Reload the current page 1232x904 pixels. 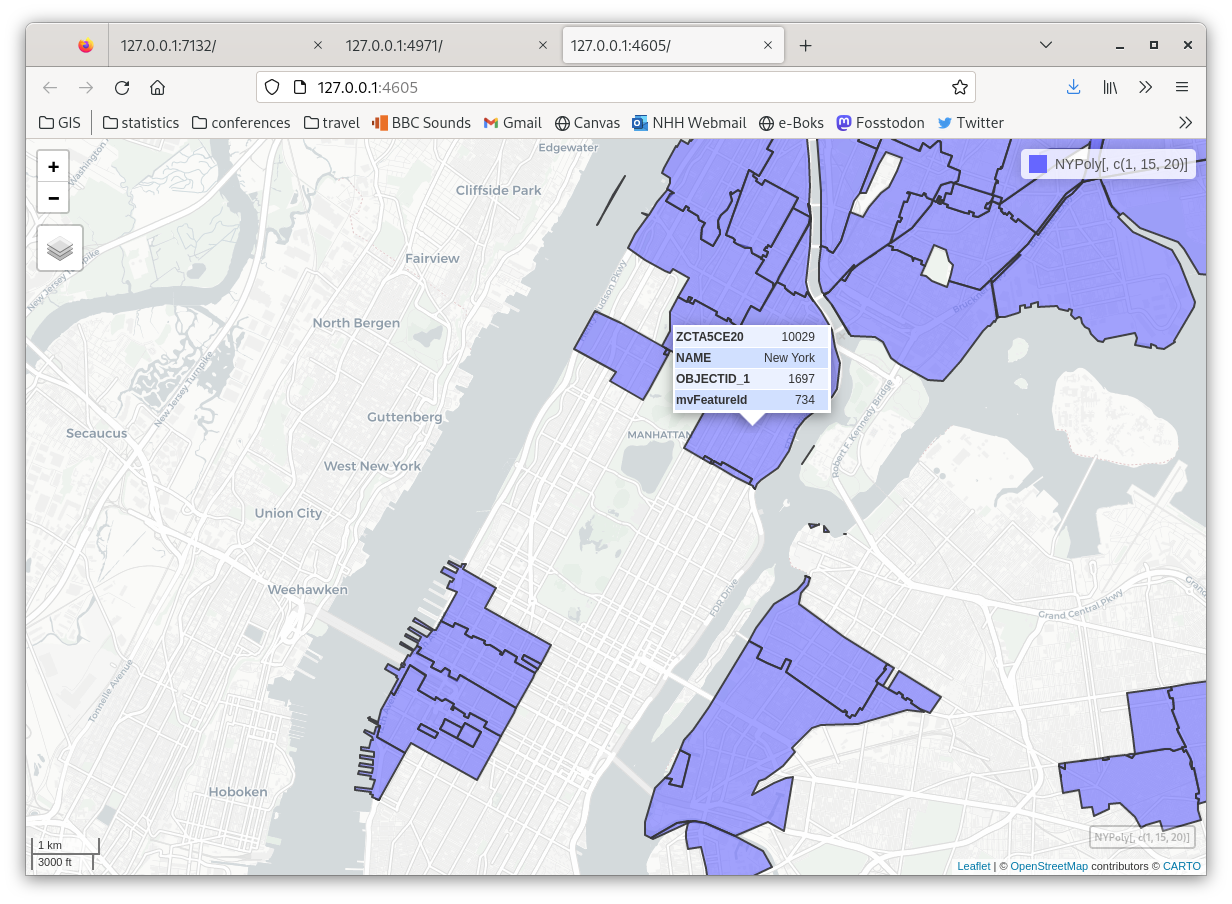pyautogui.click(x=121, y=87)
